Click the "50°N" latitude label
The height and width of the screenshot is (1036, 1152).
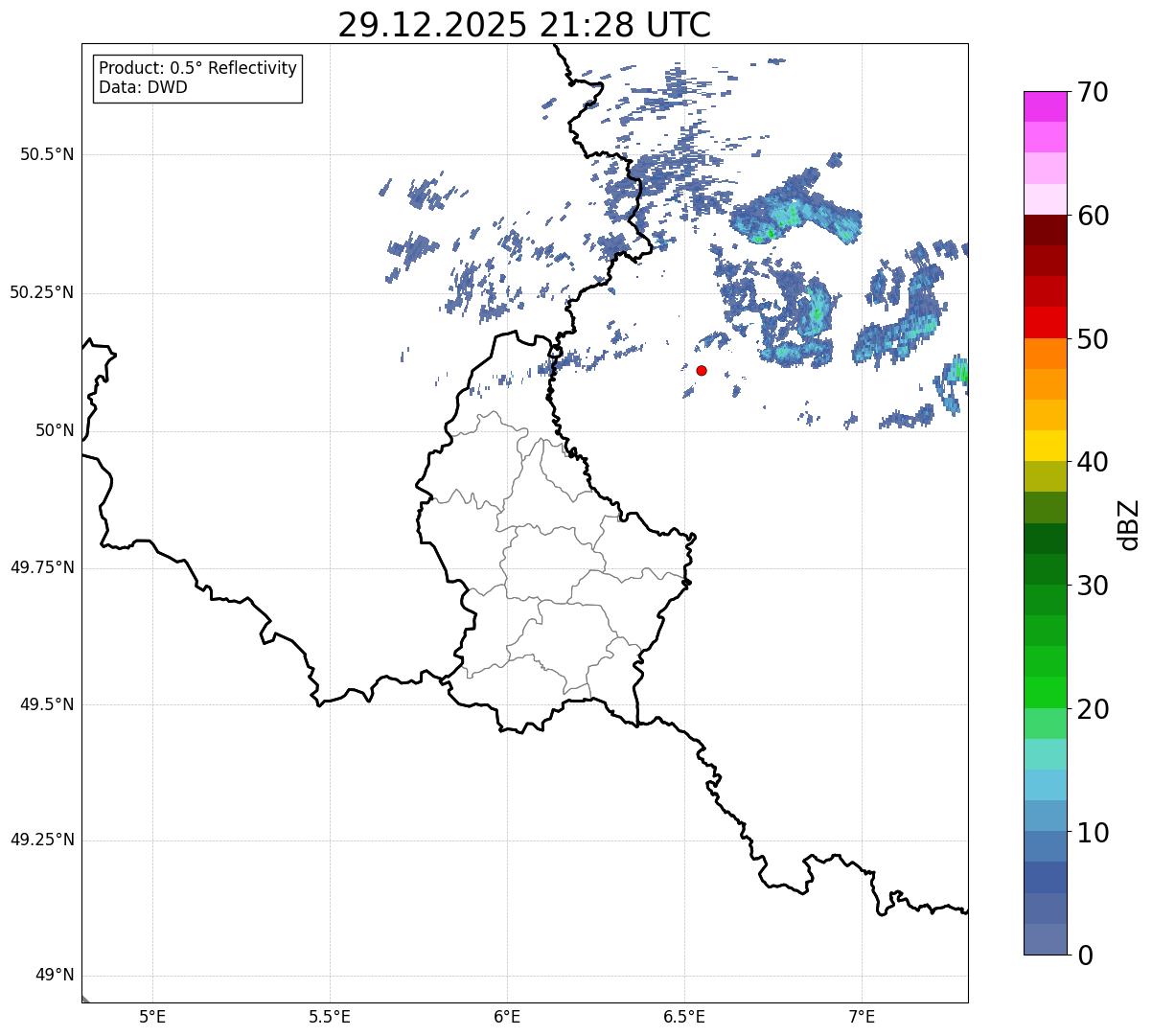click(x=55, y=431)
